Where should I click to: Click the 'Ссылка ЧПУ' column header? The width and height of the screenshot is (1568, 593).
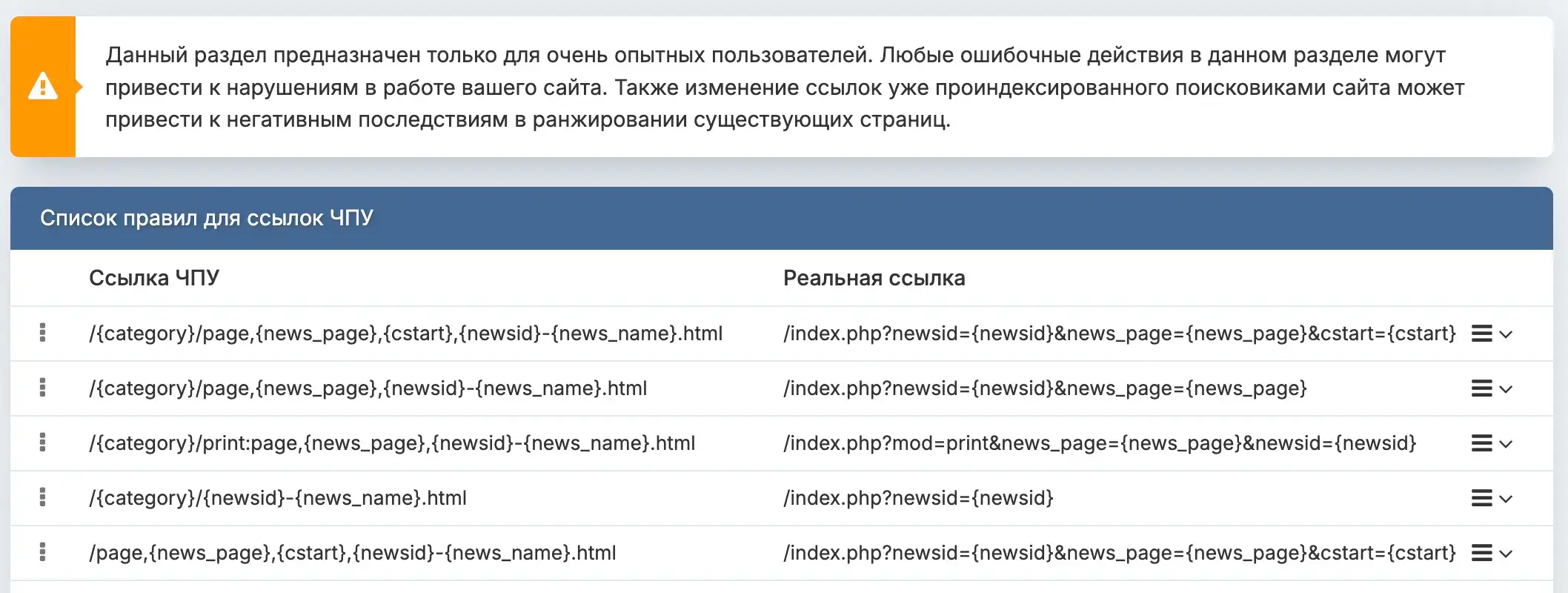tap(154, 278)
